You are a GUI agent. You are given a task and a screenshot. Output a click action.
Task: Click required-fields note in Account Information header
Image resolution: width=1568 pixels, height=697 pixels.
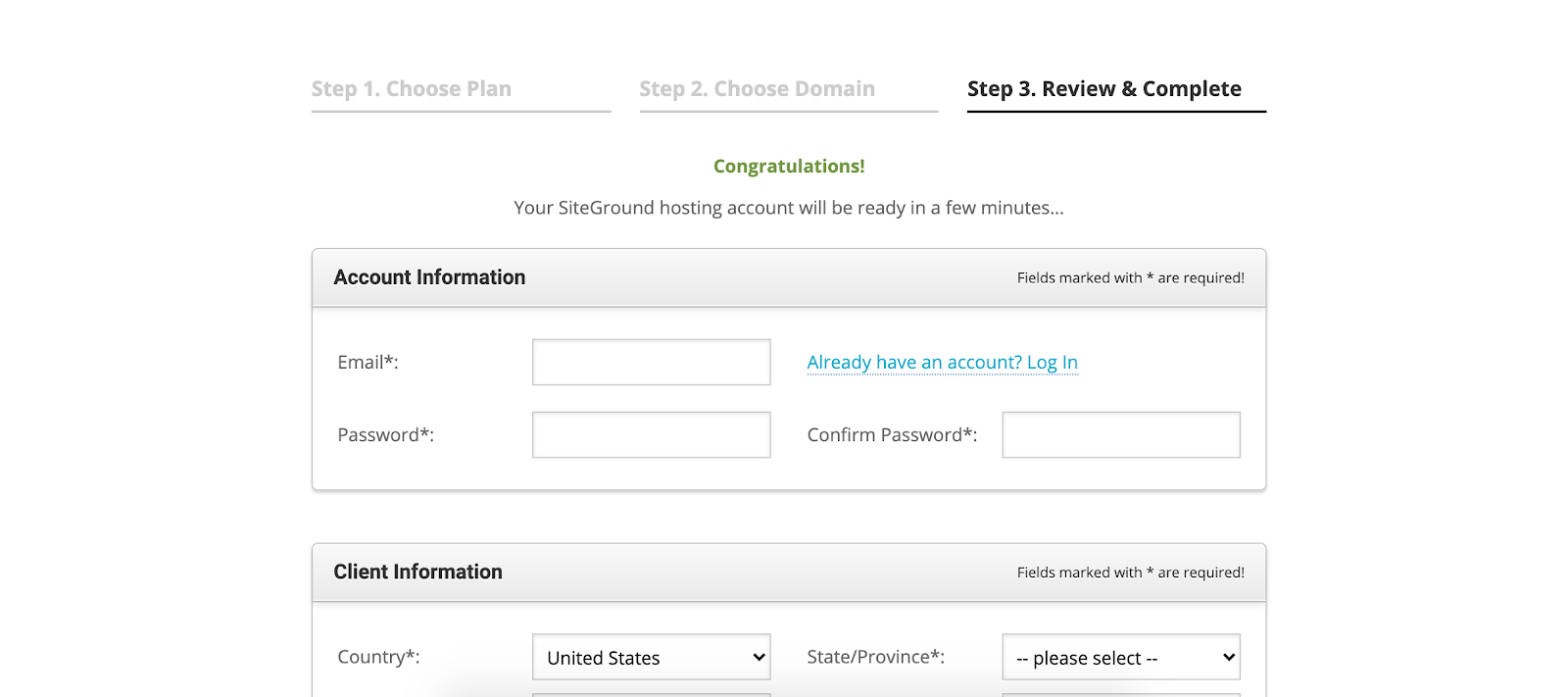pos(1130,278)
